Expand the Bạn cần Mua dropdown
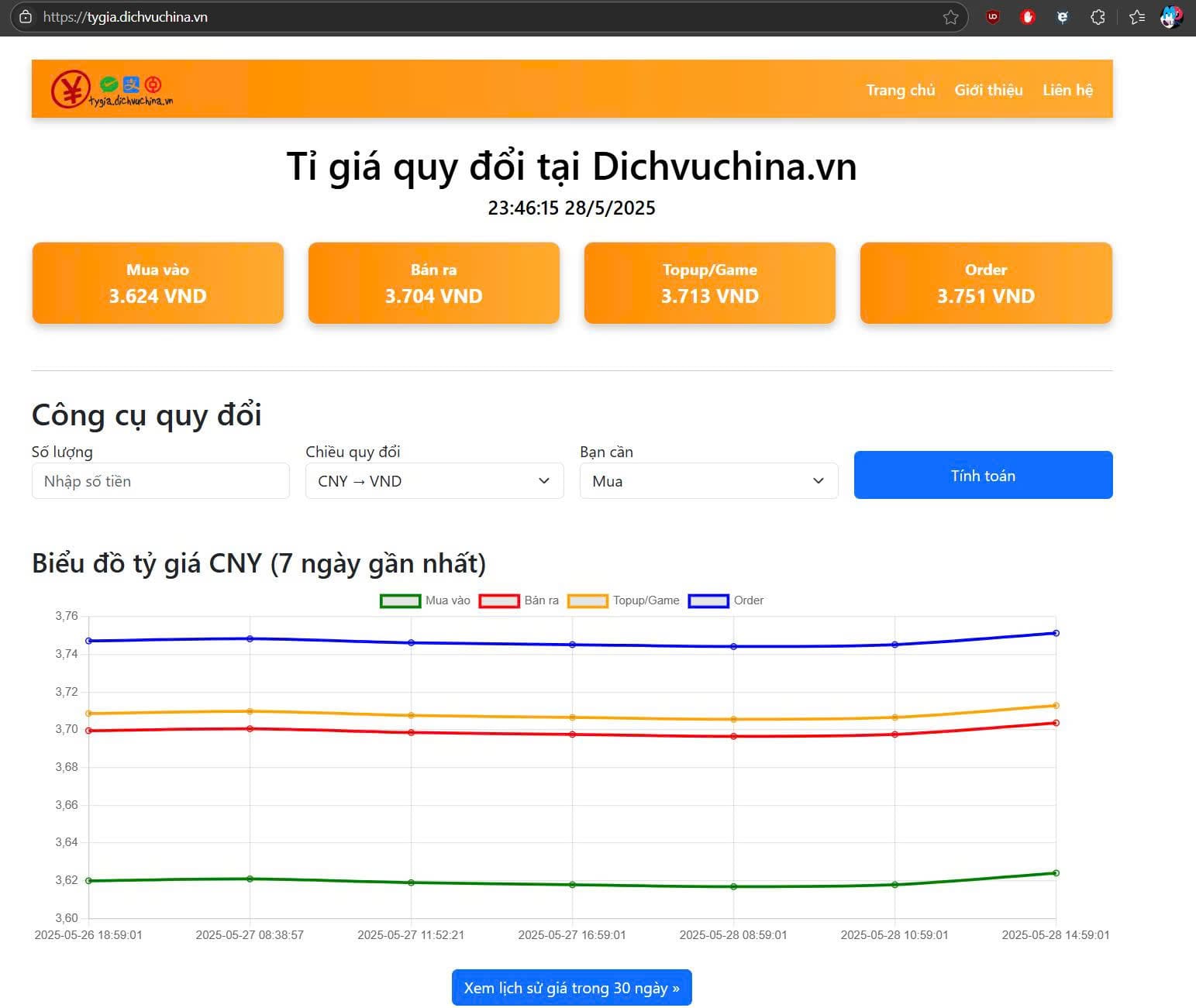The image size is (1196, 1008). click(x=709, y=481)
